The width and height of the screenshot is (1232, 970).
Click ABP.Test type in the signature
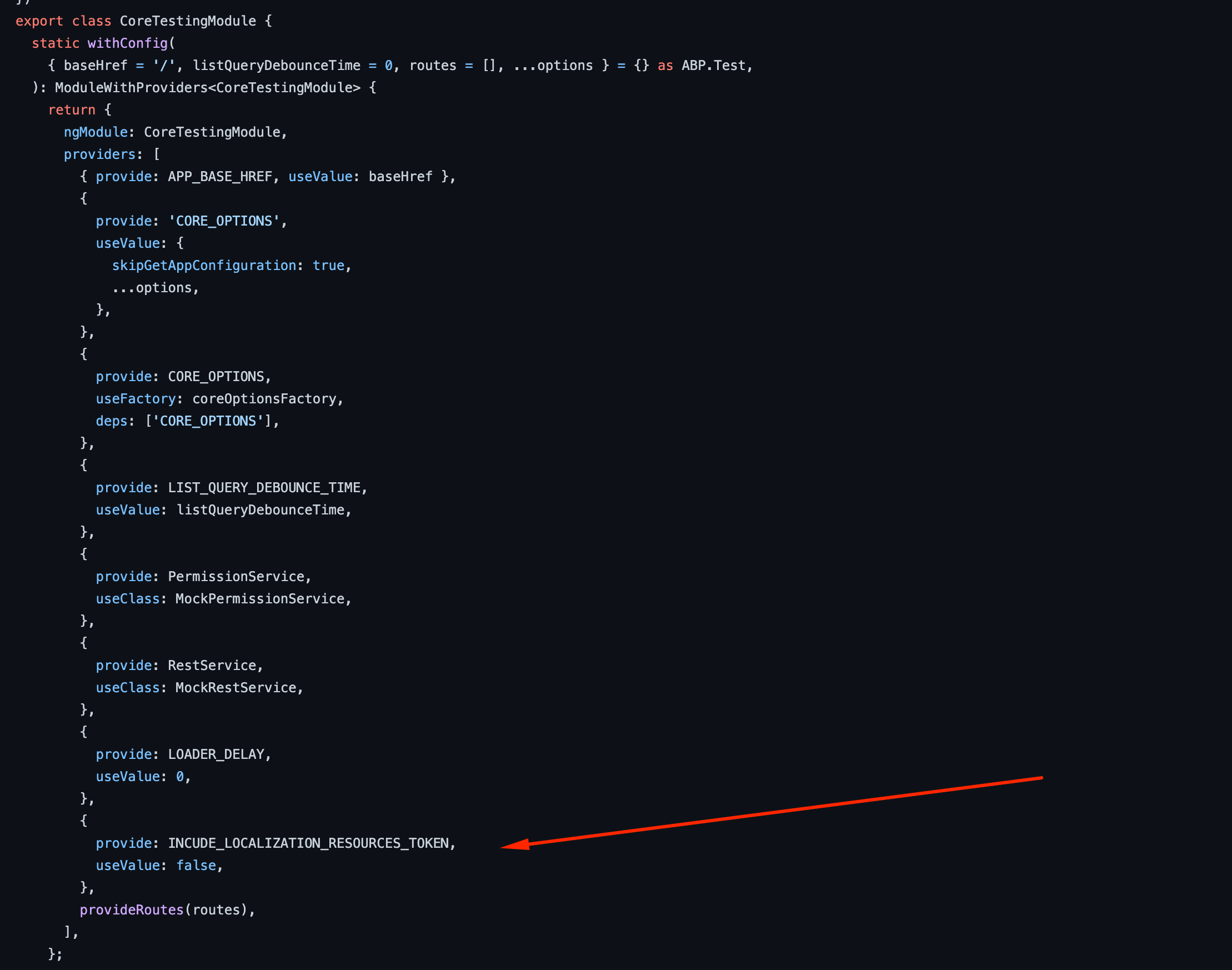click(x=713, y=66)
